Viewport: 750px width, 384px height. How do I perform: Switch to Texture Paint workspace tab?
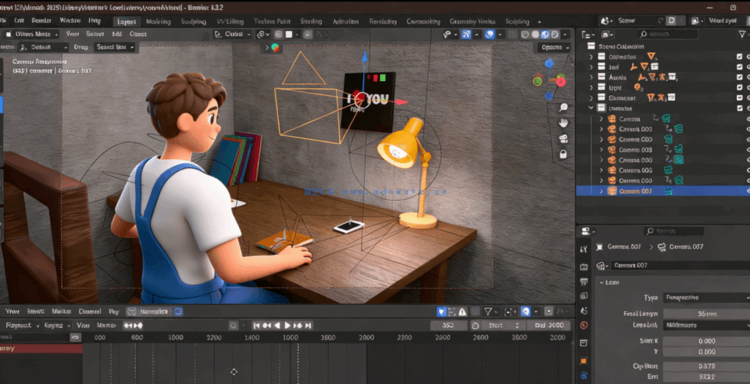[272, 22]
